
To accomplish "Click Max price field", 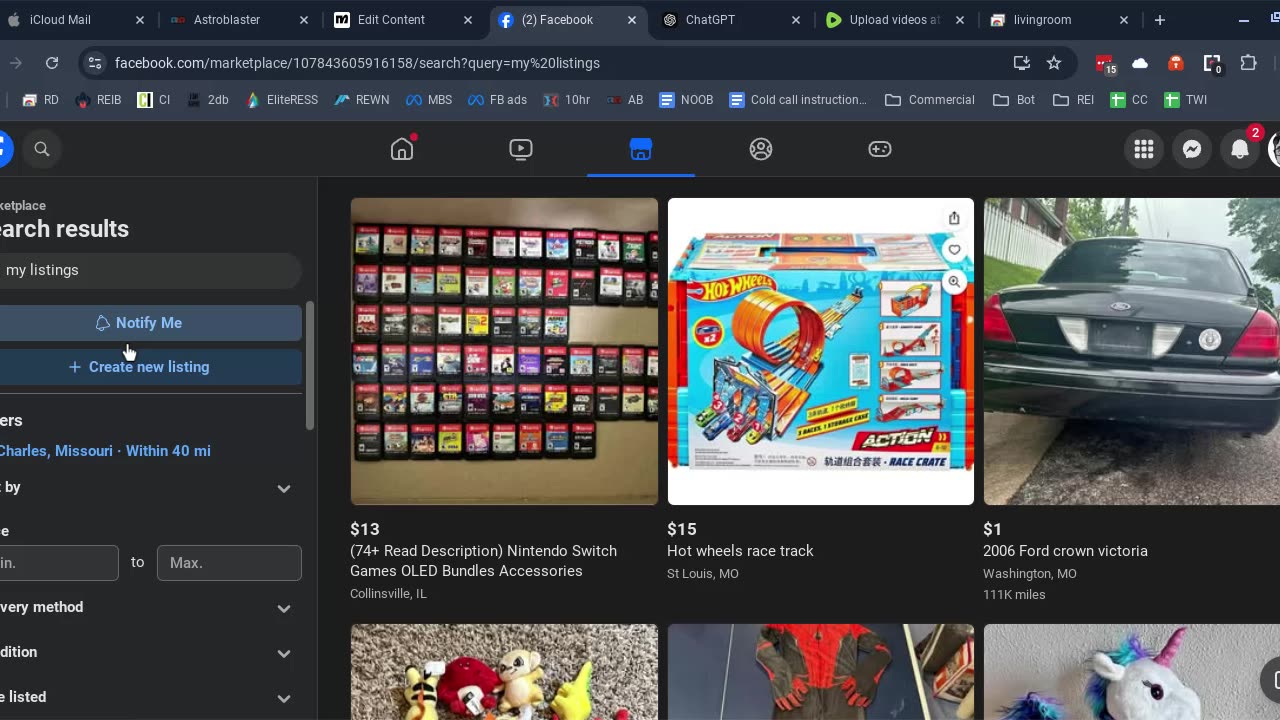I will click(x=229, y=563).
